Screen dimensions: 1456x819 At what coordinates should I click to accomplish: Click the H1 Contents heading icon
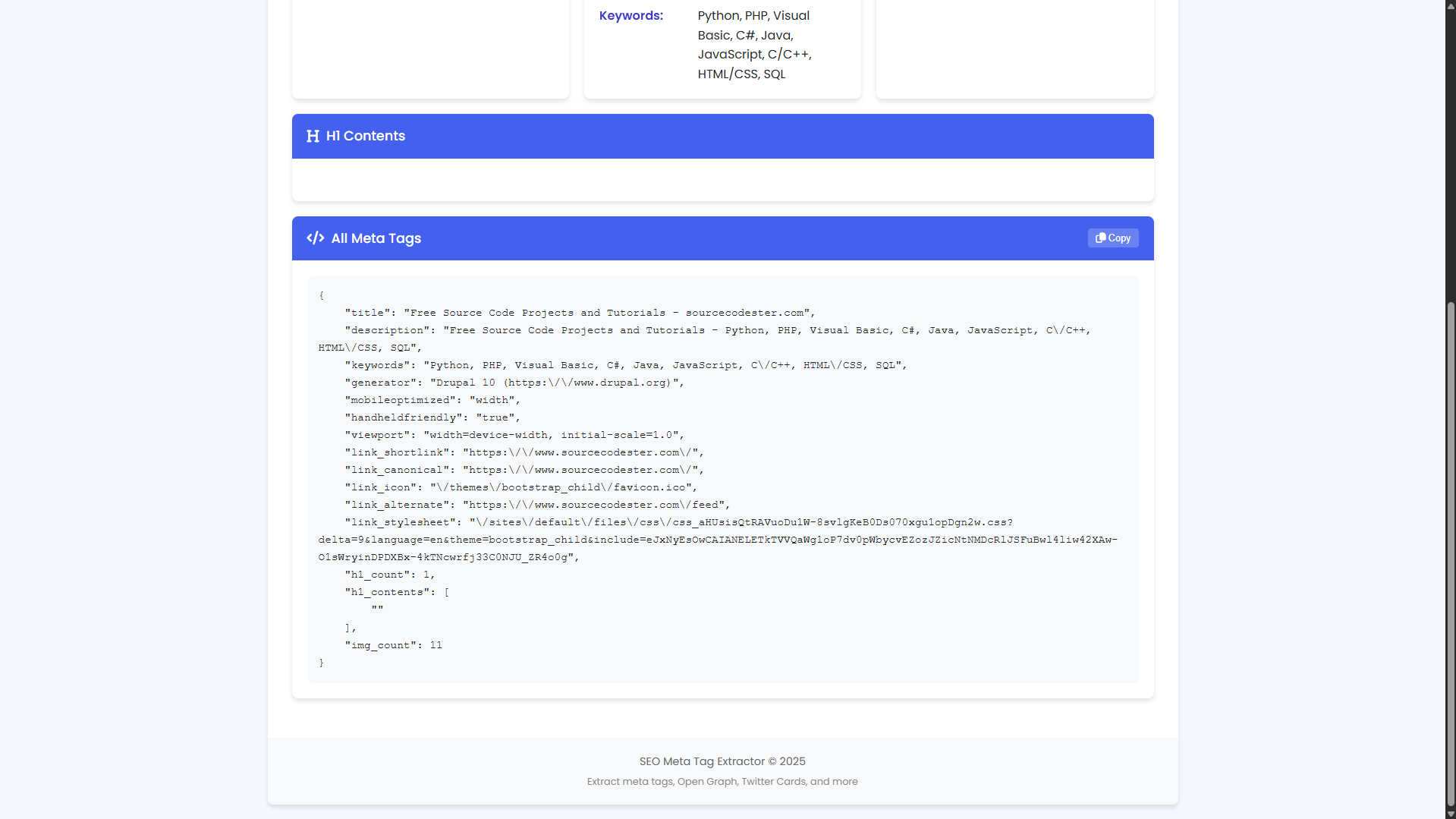coord(313,136)
